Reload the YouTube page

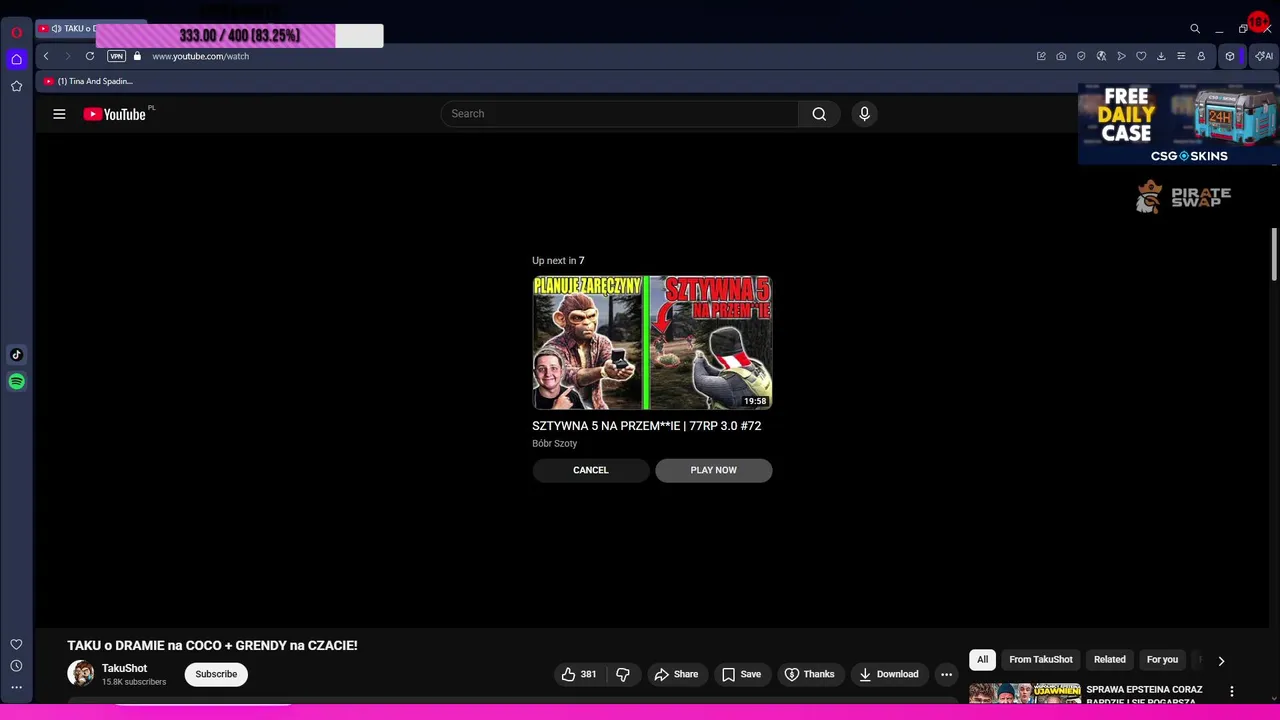click(x=90, y=56)
